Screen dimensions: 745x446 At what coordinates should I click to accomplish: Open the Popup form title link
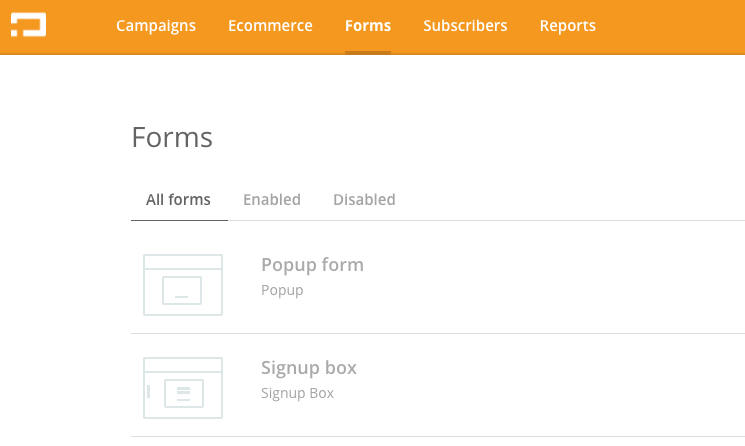(x=312, y=265)
